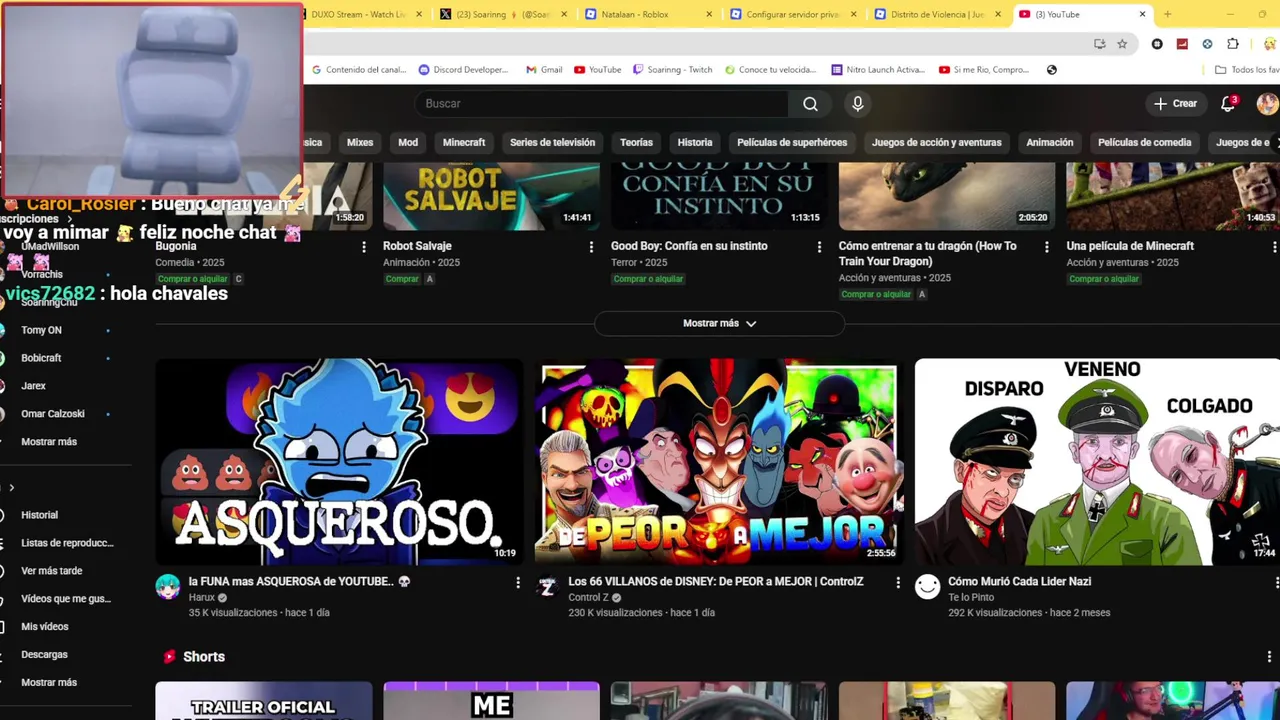The image size is (1280, 720).
Task: Open the Control Z channel name link
Action: pyautogui.click(x=589, y=598)
